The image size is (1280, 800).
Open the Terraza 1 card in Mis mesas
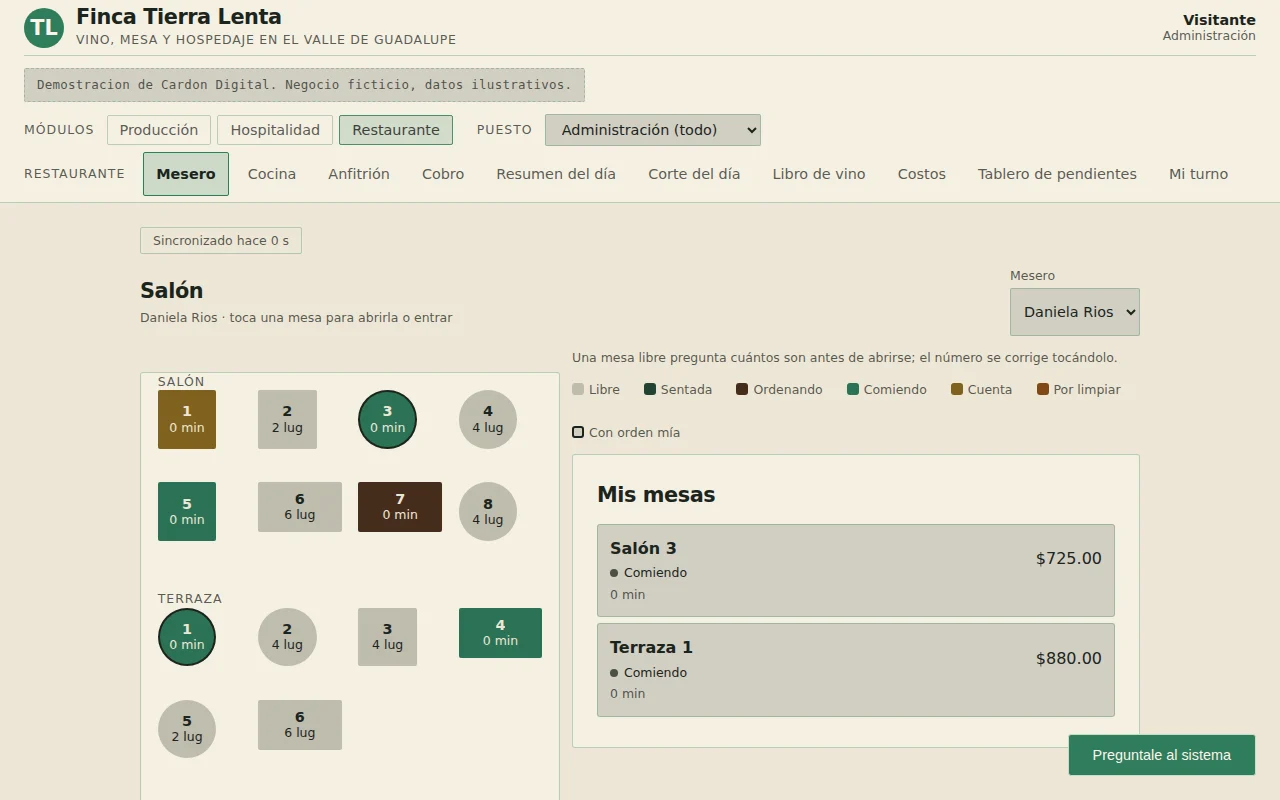click(856, 670)
